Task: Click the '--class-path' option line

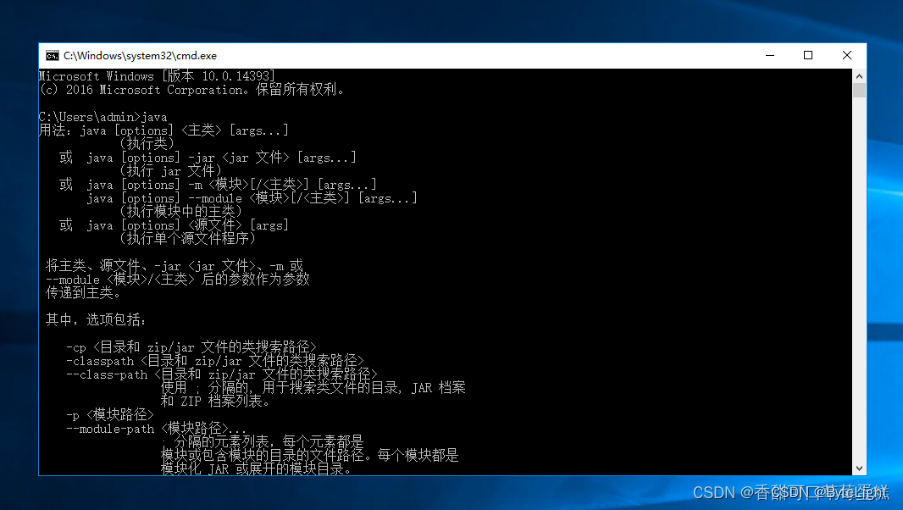Action: click(x=222, y=375)
